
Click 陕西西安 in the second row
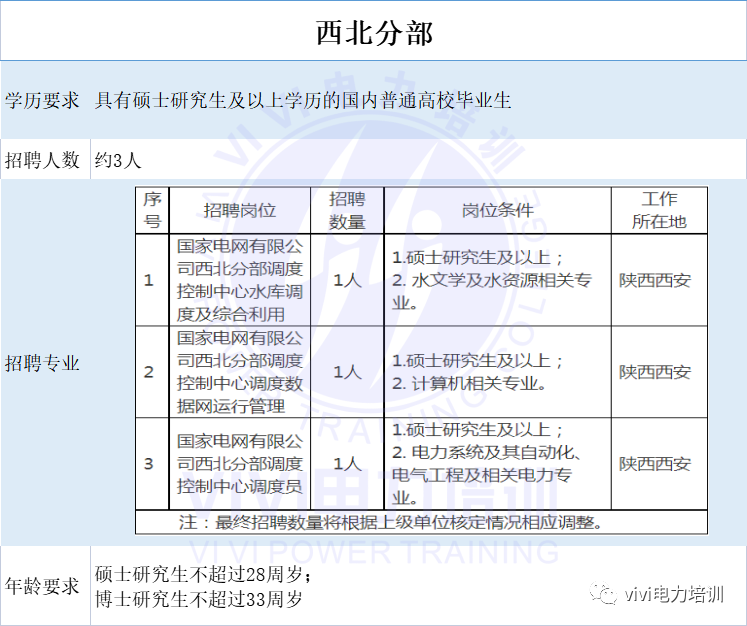[655, 372]
